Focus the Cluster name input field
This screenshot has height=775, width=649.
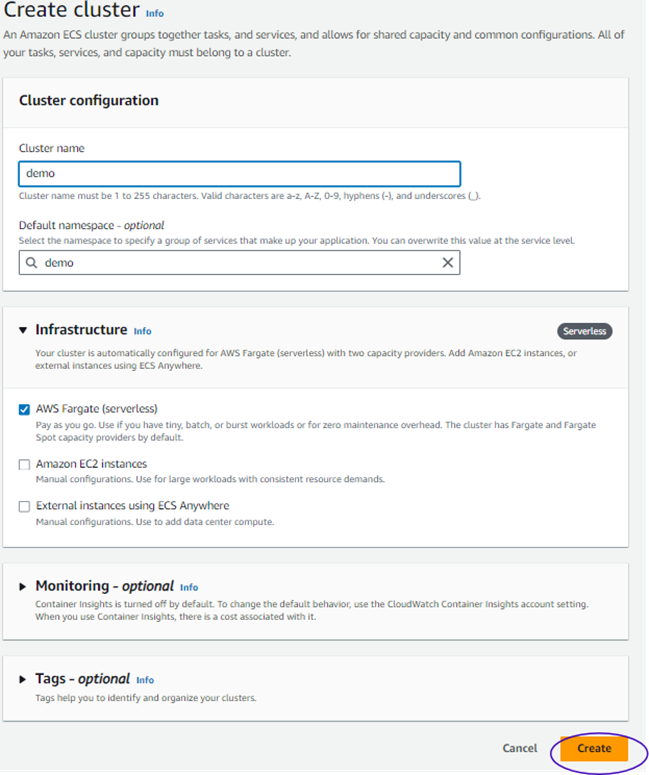(240, 173)
